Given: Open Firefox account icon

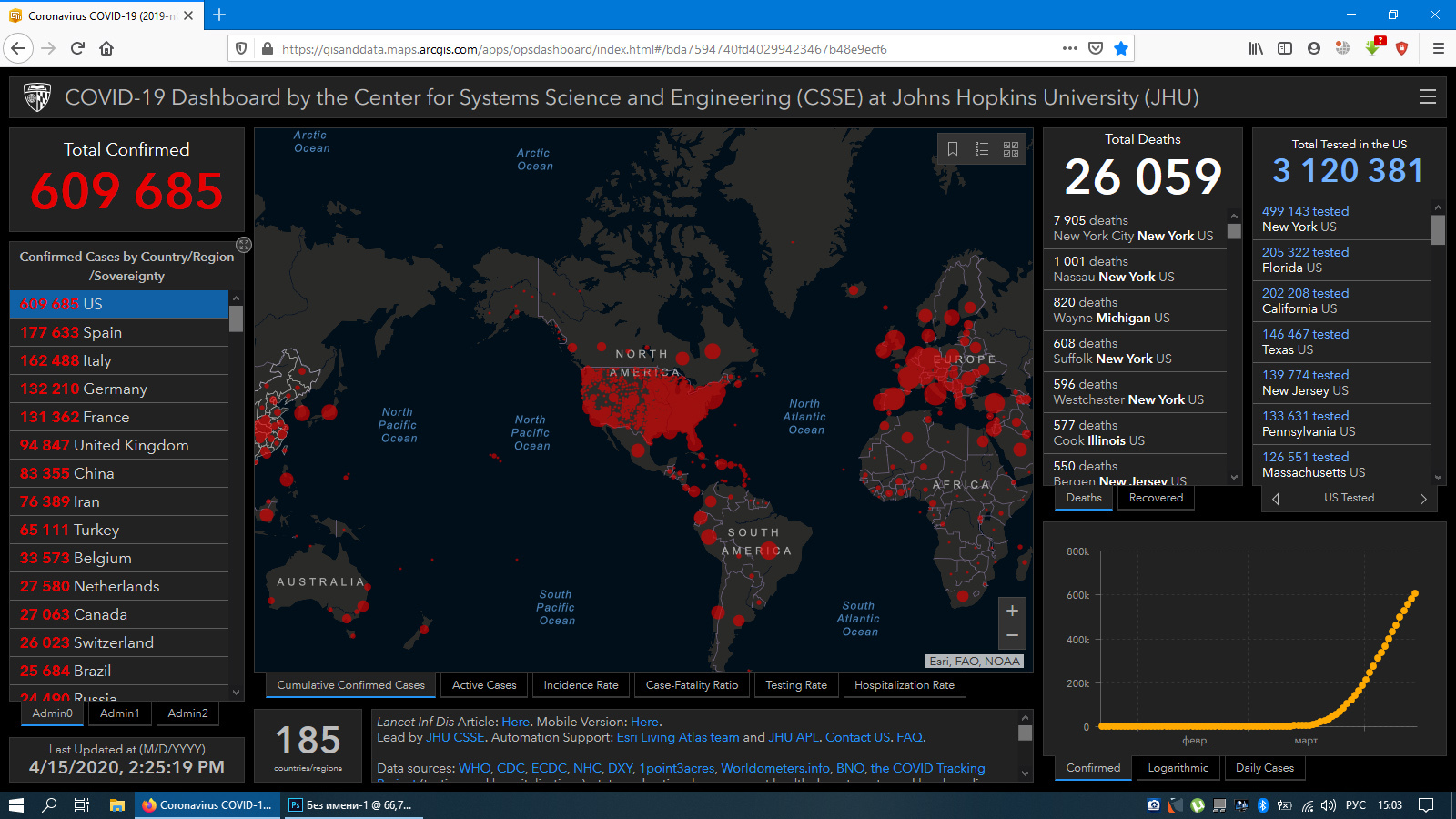Looking at the screenshot, I should coord(1314,48).
